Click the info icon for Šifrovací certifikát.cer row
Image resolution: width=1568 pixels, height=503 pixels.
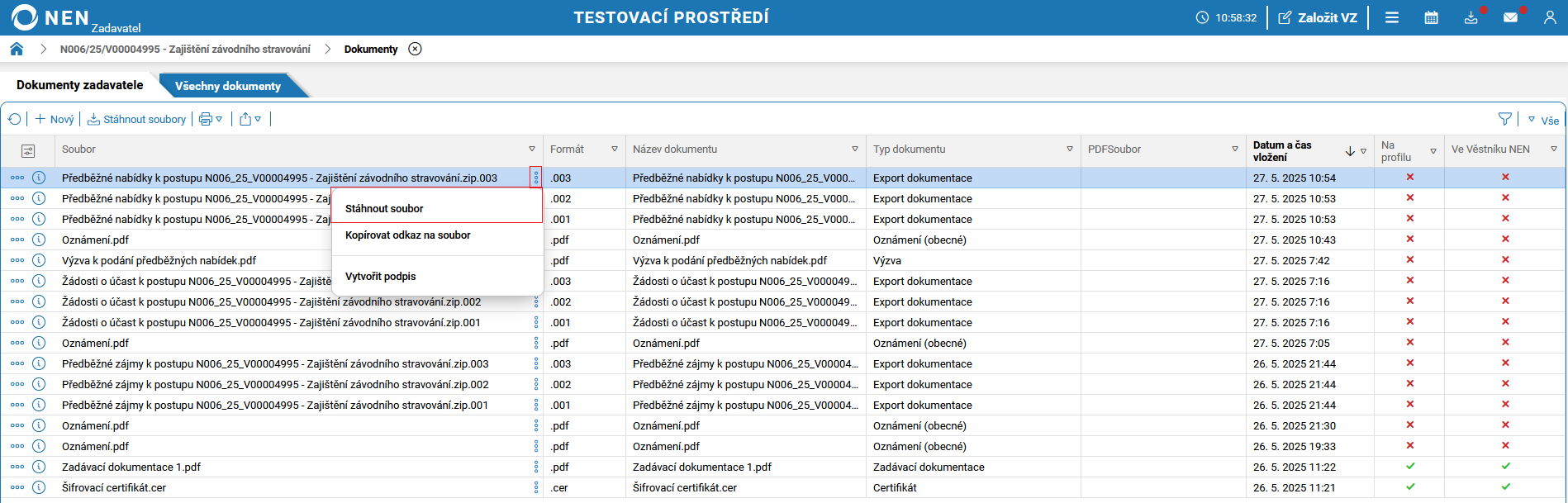(39, 487)
